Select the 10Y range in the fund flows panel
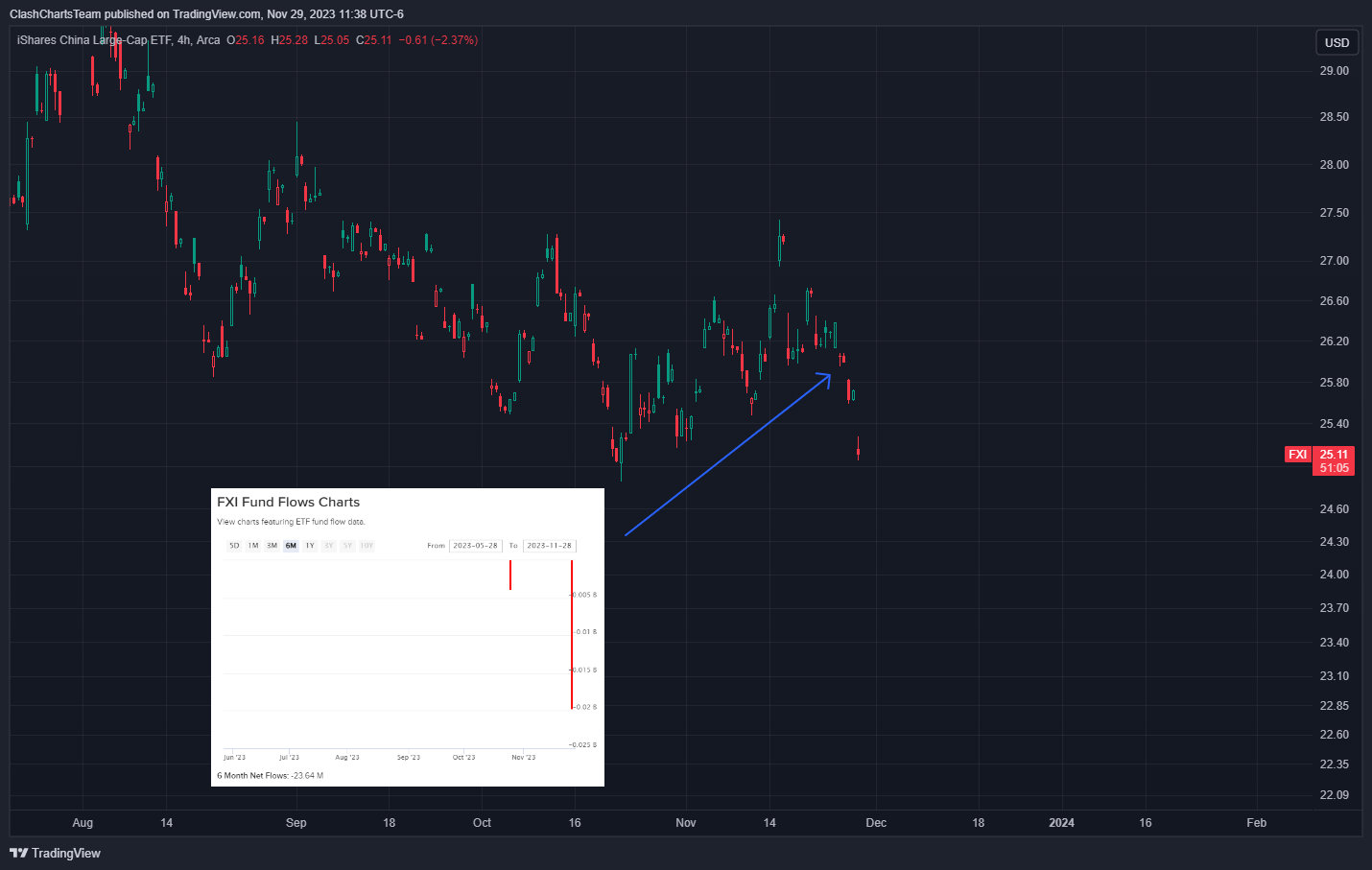The image size is (1372, 870). pyautogui.click(x=367, y=546)
